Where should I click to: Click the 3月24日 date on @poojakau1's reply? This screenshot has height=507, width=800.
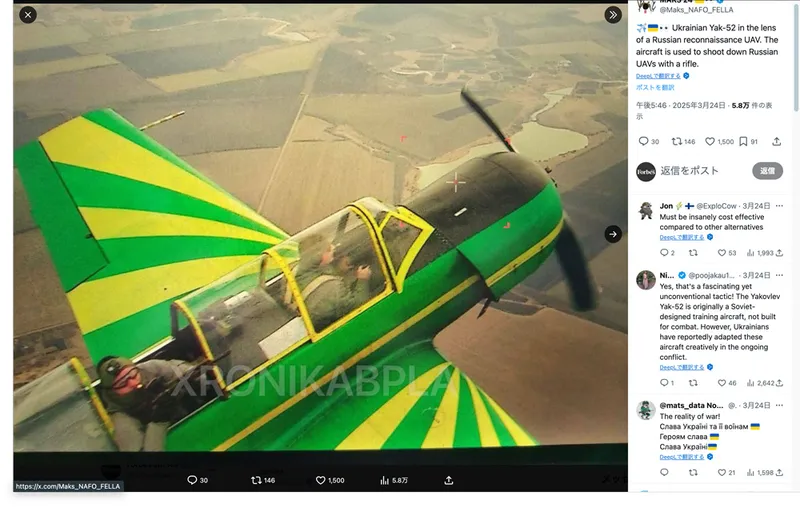pos(756,275)
